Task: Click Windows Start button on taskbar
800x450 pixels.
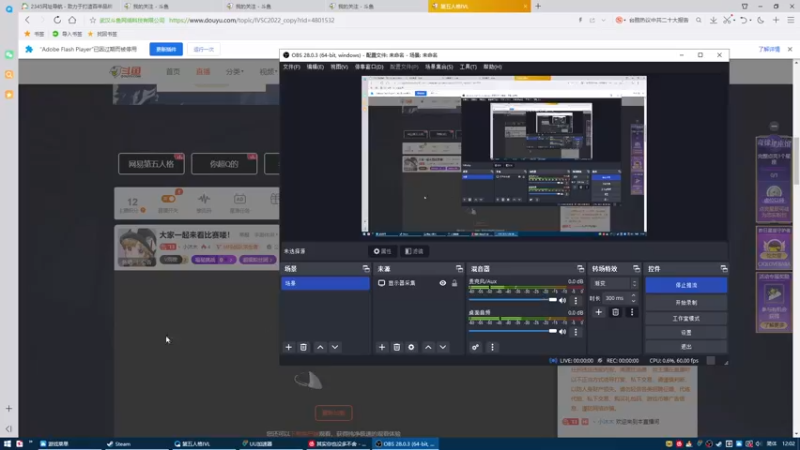Action: pyautogui.click(x=7, y=444)
